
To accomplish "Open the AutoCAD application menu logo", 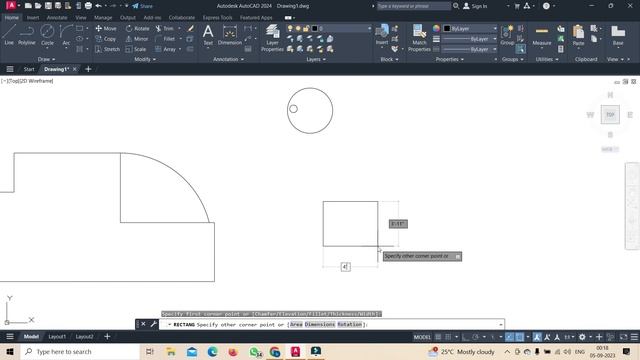I will pyautogui.click(x=11, y=5).
